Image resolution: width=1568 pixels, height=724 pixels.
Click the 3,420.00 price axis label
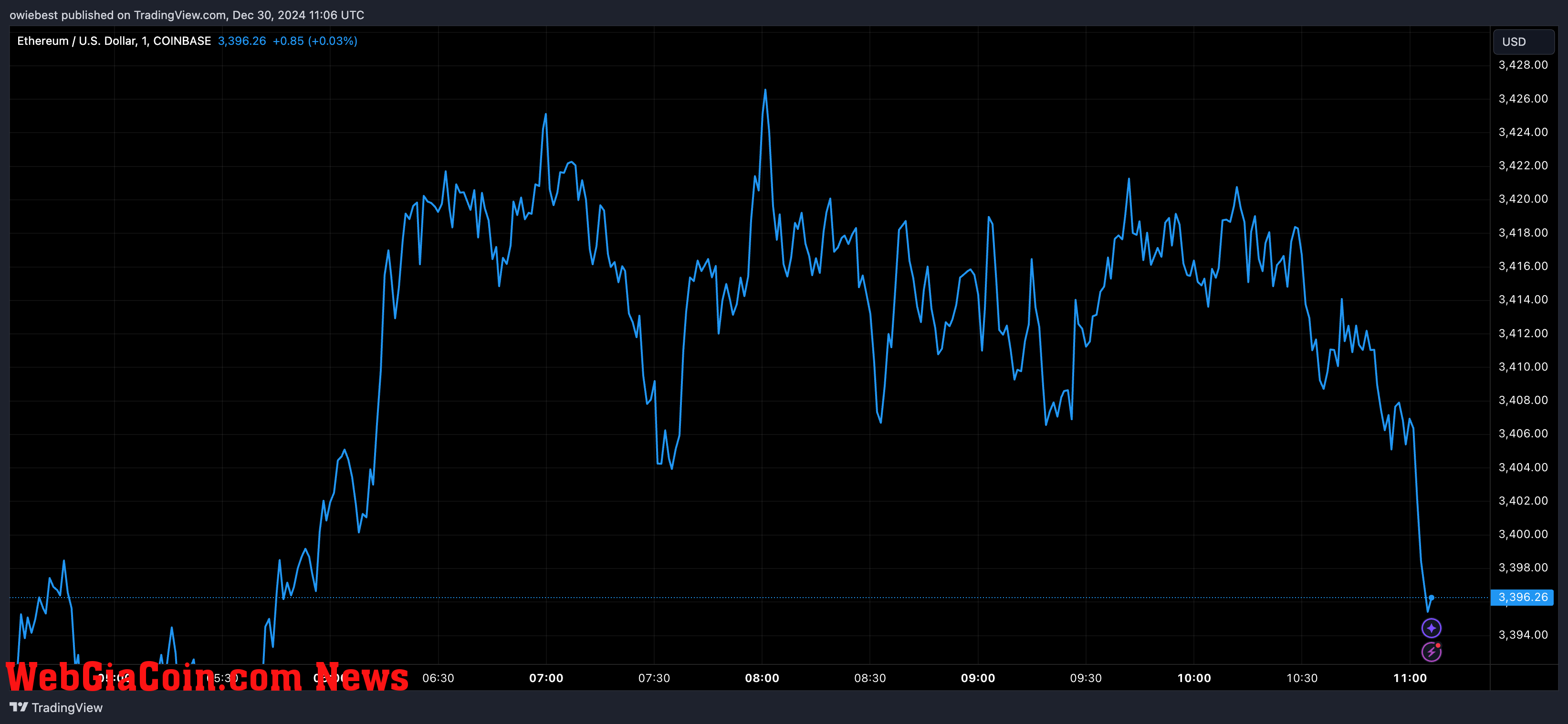click(x=1523, y=199)
